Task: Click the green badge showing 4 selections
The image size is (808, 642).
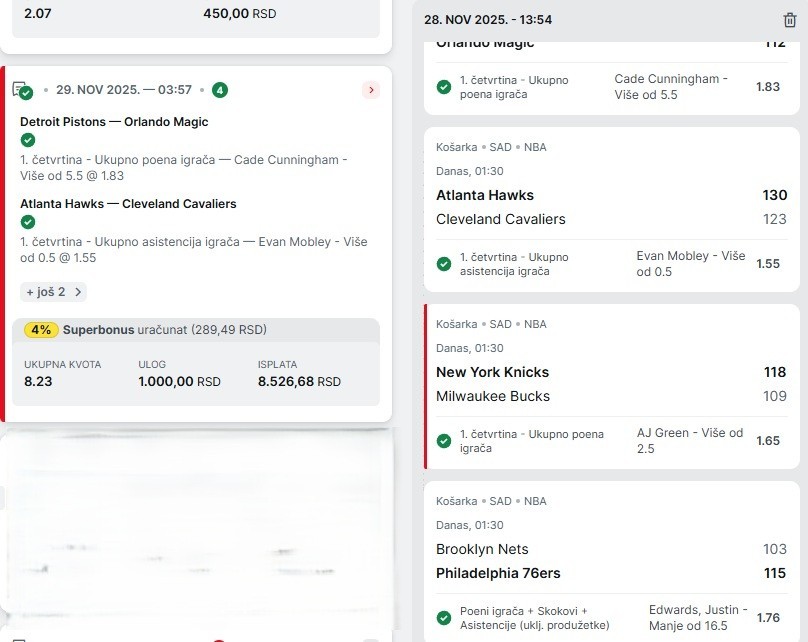Action: pos(220,90)
